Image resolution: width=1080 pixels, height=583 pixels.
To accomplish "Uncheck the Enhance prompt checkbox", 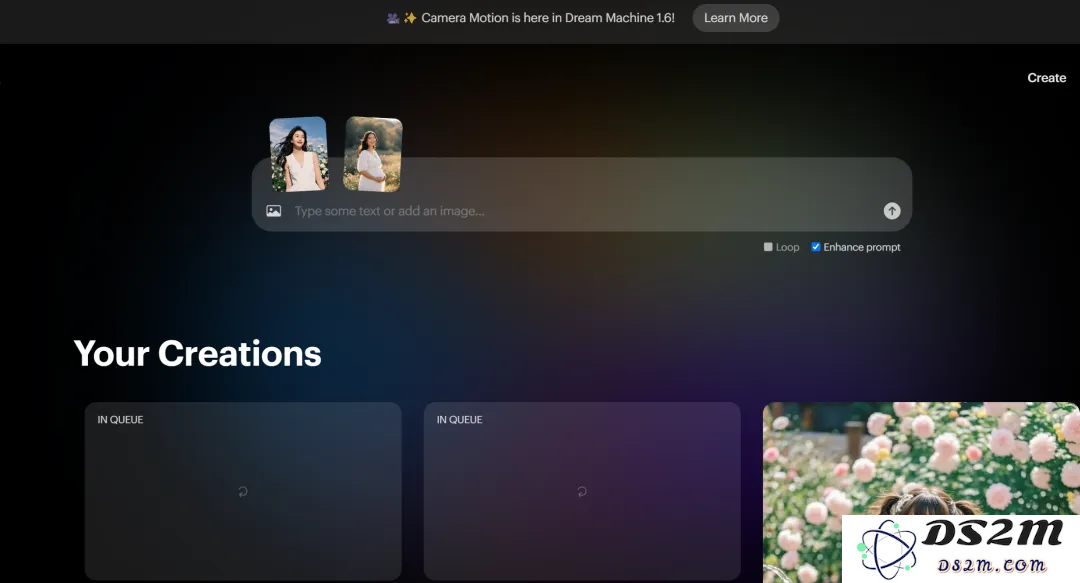I will [816, 247].
